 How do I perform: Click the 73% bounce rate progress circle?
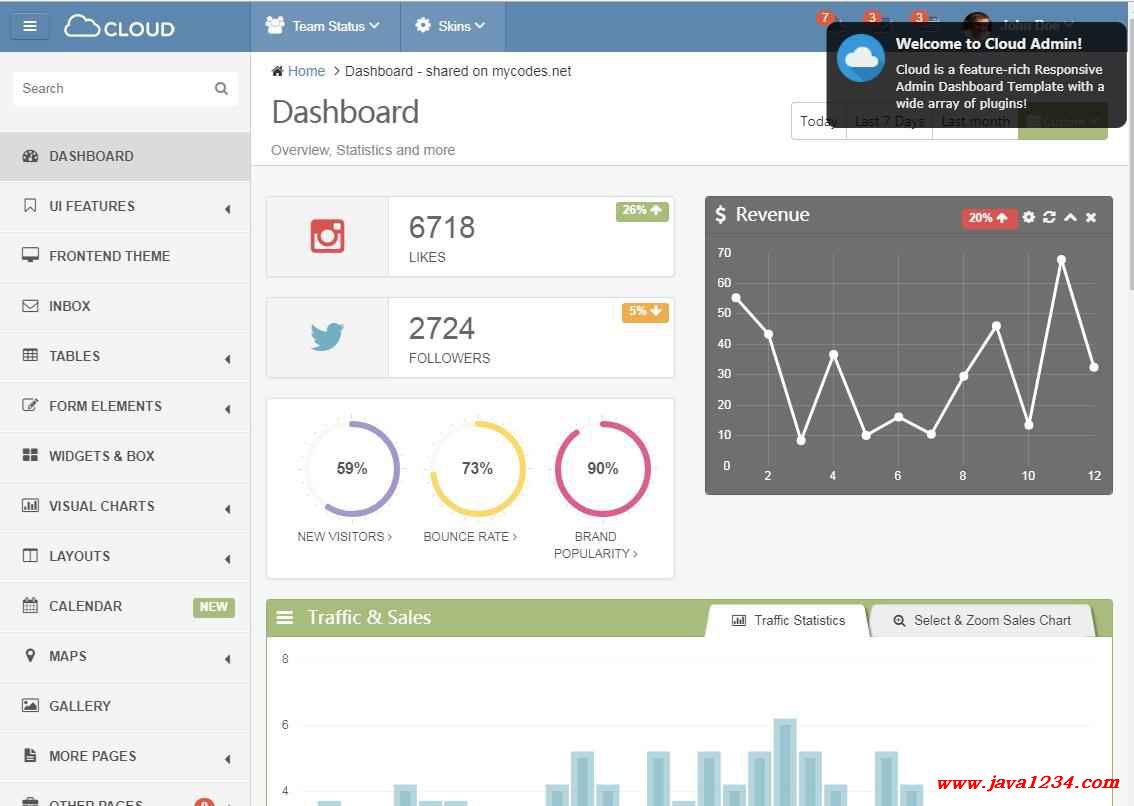point(477,468)
